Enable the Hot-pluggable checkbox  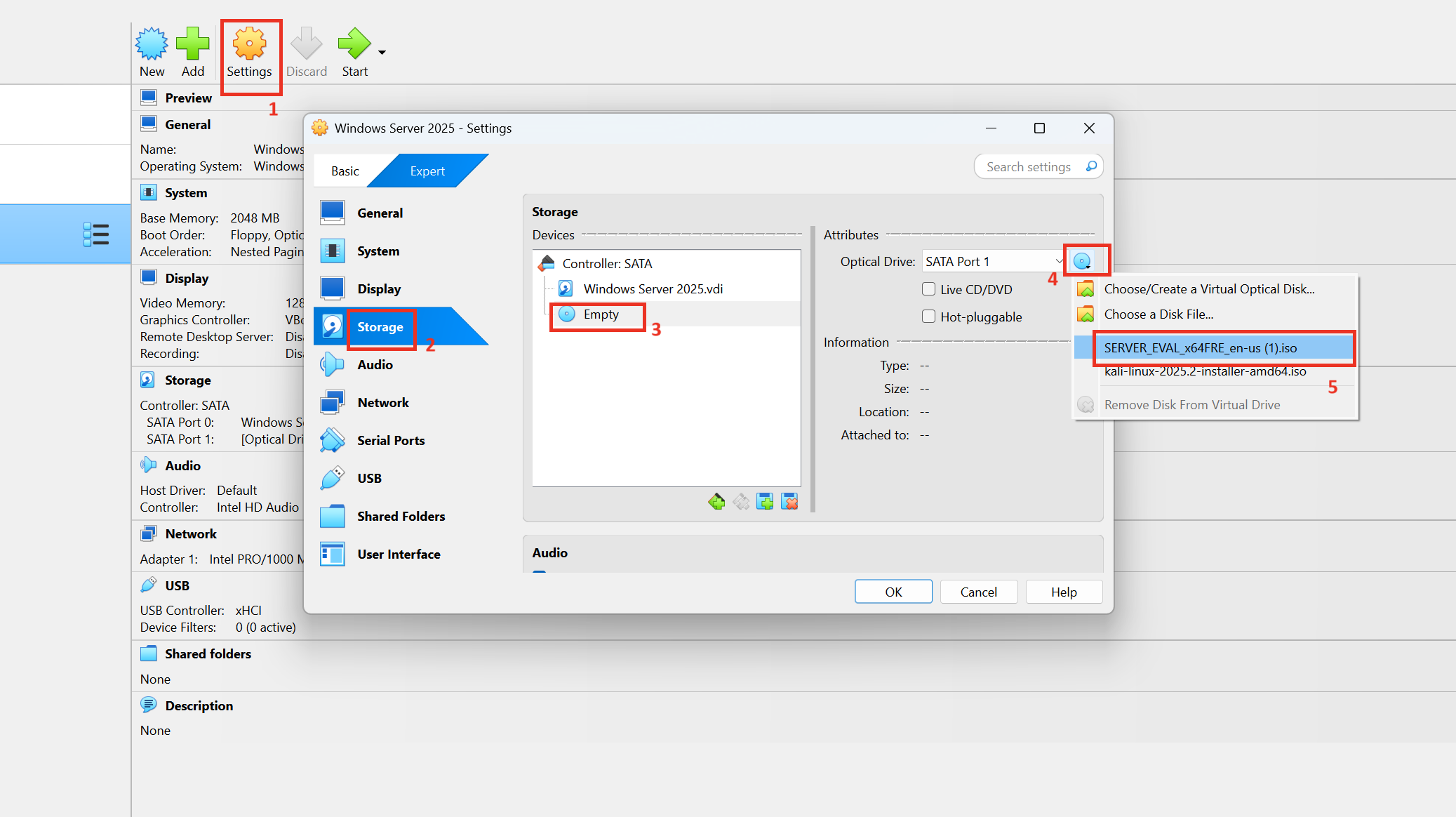[x=928, y=317]
